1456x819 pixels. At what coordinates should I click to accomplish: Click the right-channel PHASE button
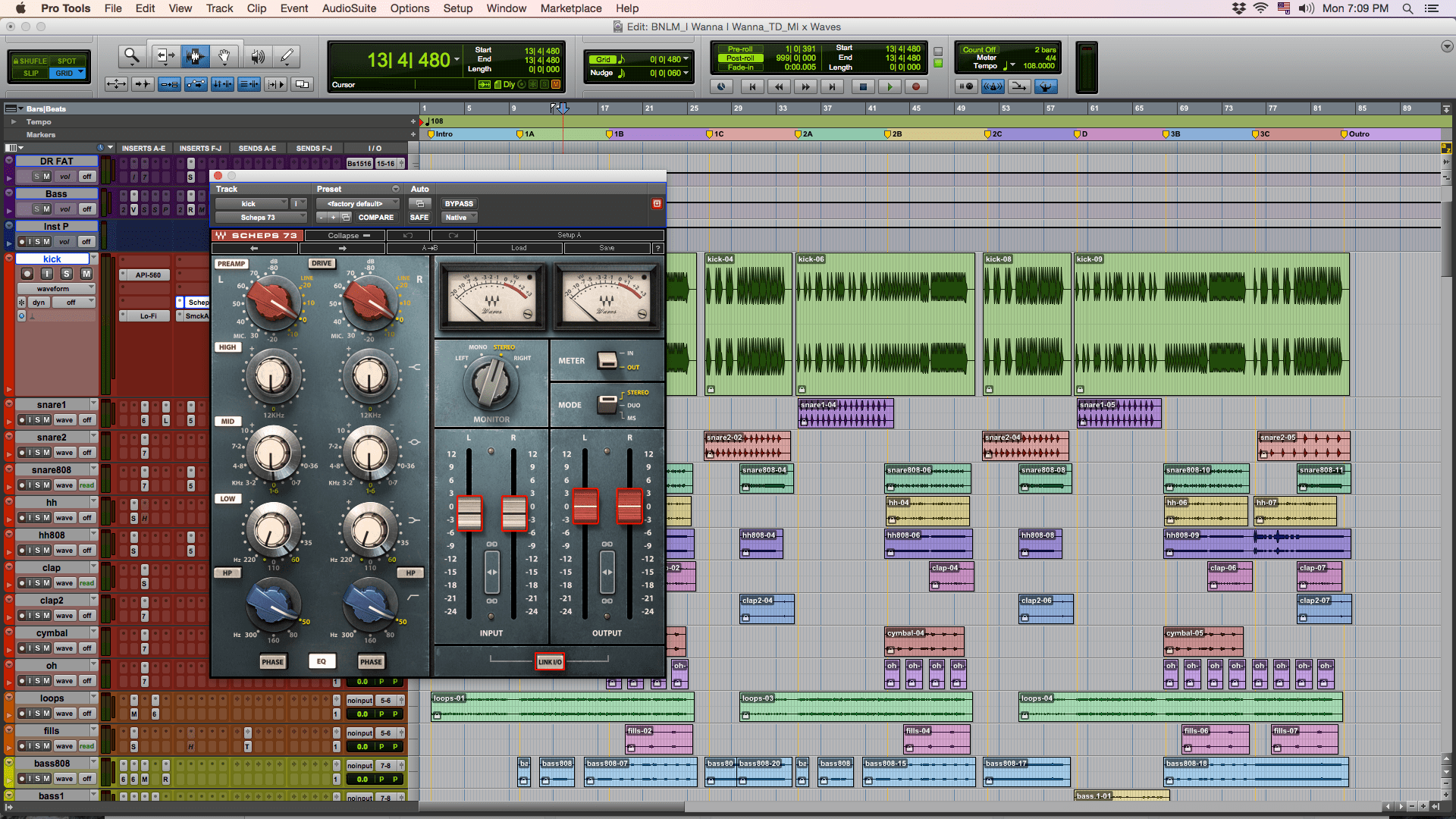(371, 662)
